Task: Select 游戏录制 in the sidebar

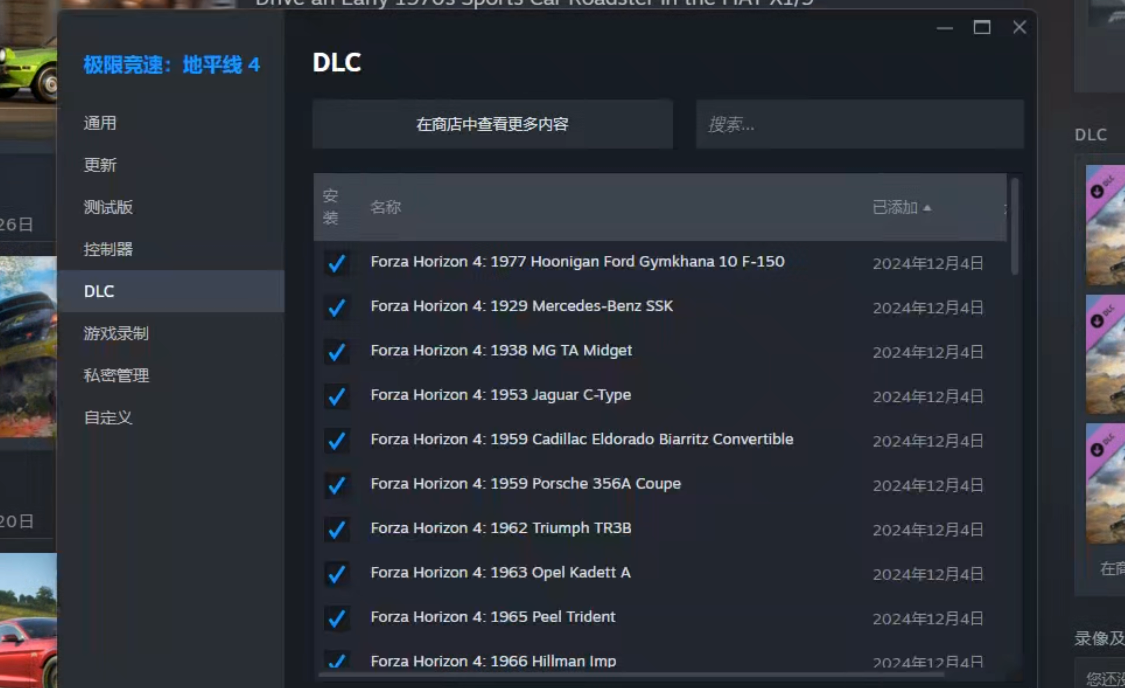Action: [116, 333]
